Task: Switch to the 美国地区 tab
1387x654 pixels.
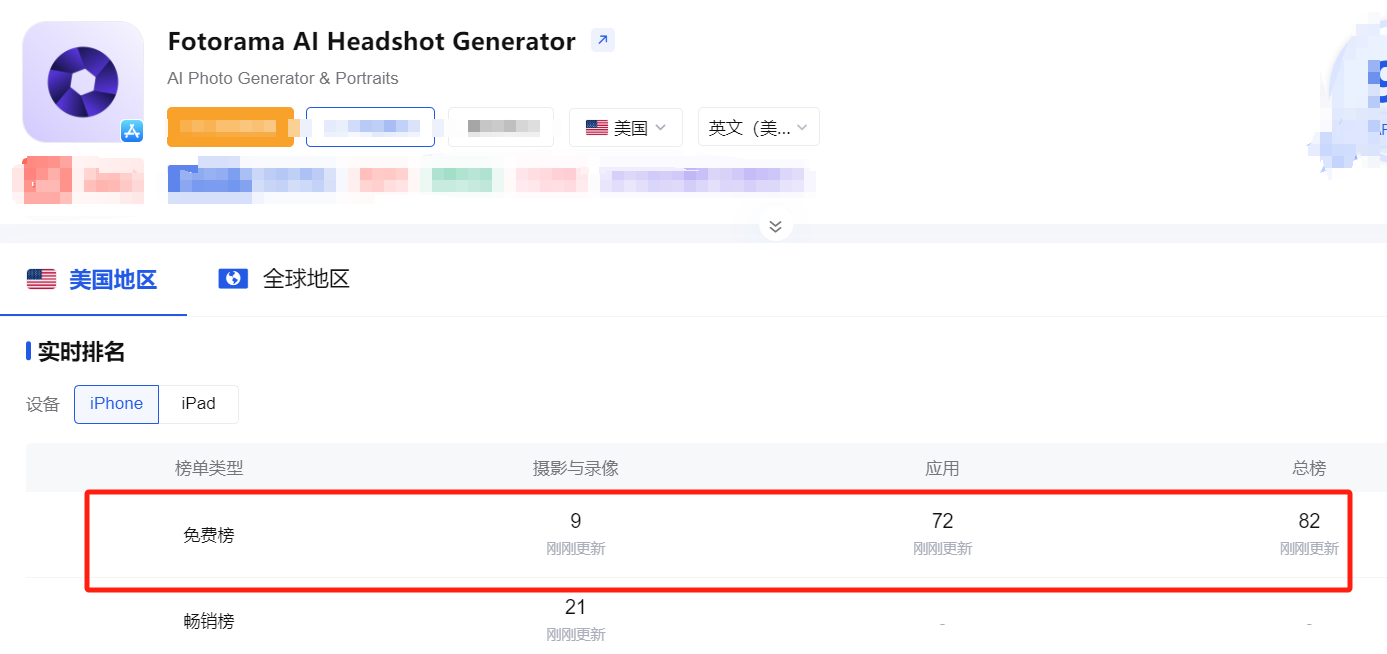Action: (112, 279)
